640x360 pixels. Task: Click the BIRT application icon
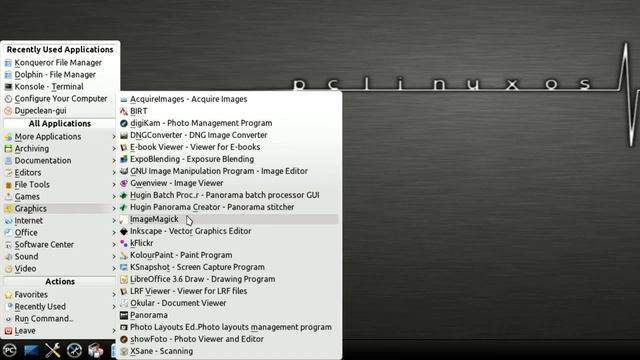pyautogui.click(x=124, y=111)
